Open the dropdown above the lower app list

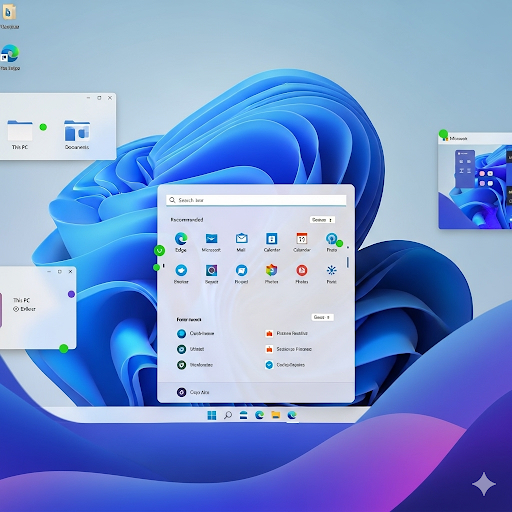pos(322,317)
